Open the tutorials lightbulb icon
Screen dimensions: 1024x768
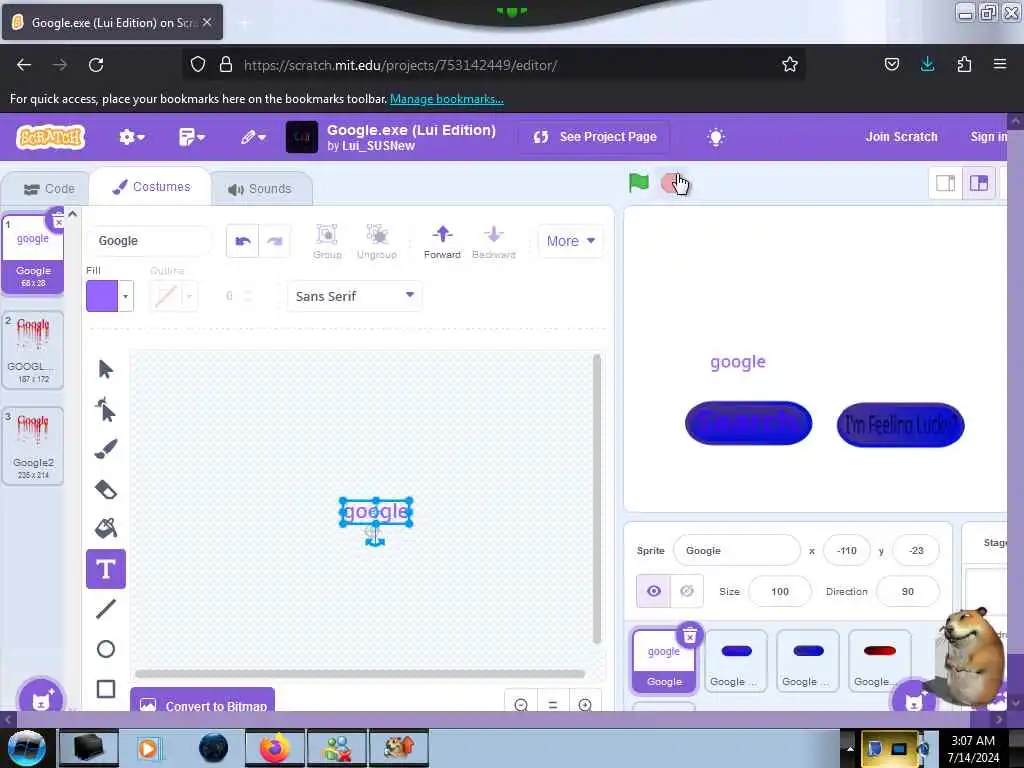point(716,137)
